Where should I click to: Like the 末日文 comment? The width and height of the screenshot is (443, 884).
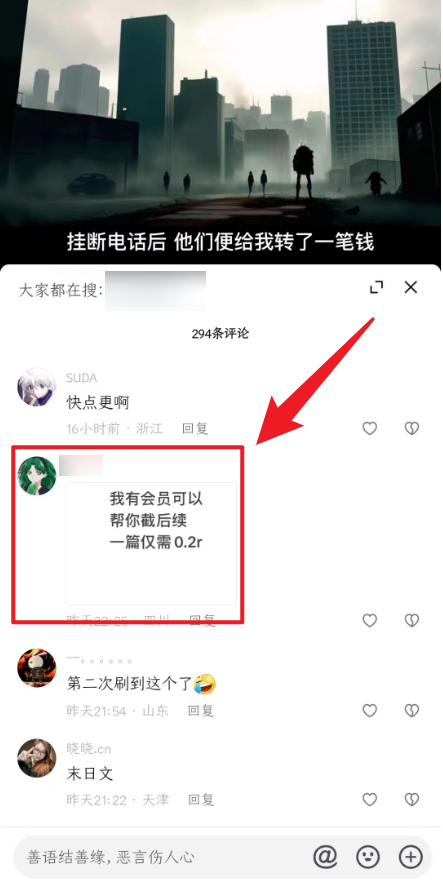(x=369, y=799)
